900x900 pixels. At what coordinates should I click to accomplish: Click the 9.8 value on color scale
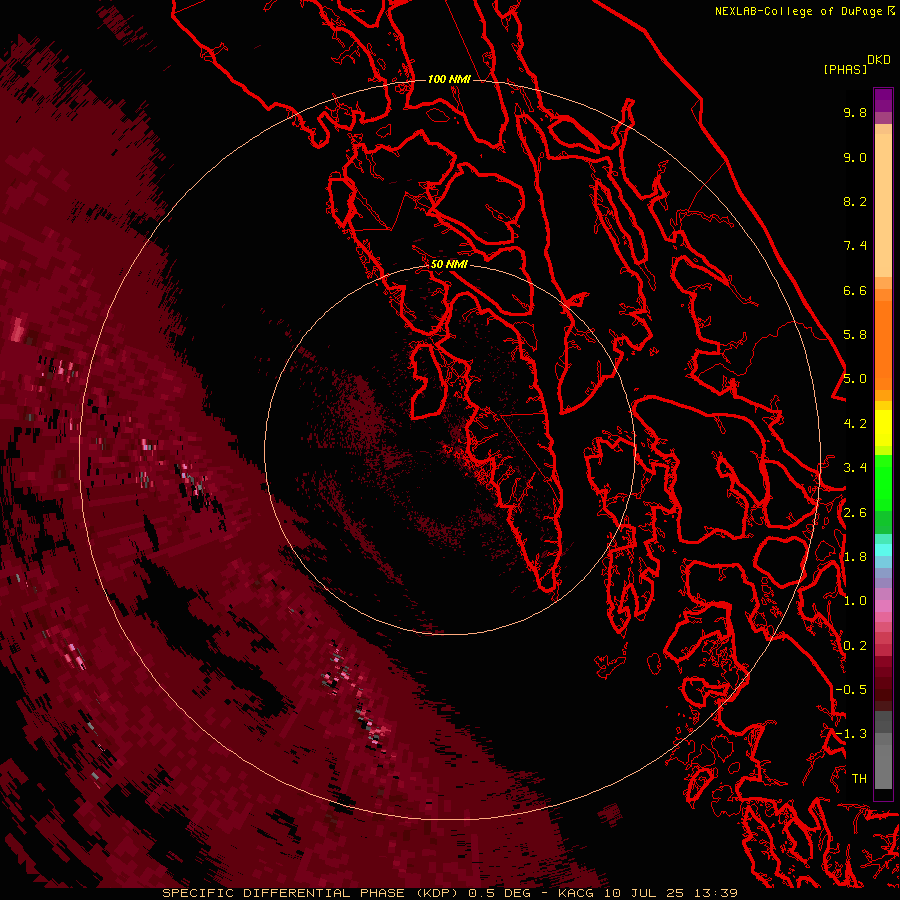tap(855, 112)
